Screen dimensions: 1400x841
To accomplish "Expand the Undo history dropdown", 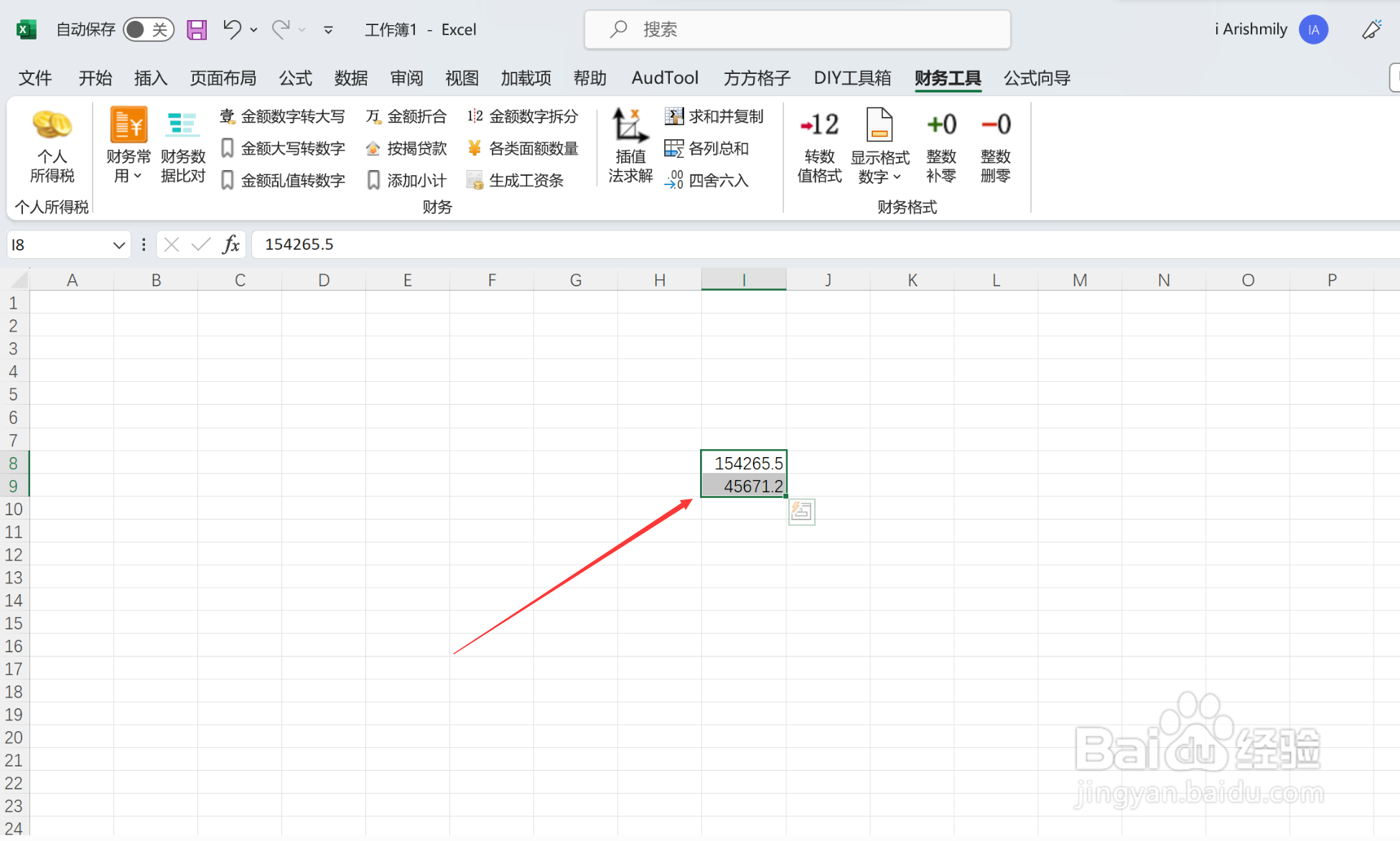I will (253, 29).
